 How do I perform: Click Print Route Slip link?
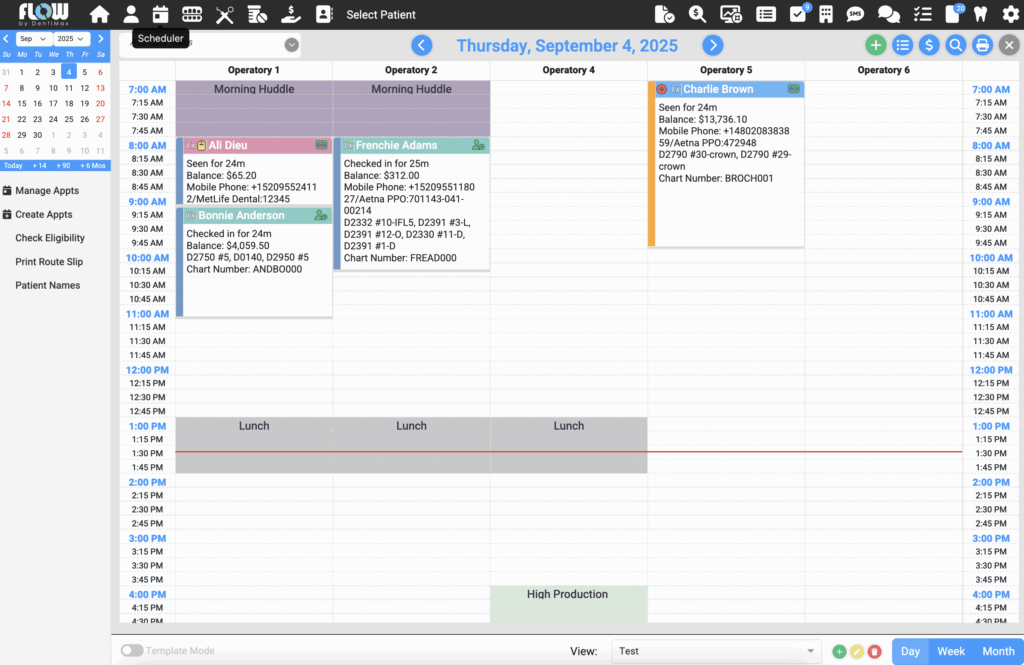49,262
